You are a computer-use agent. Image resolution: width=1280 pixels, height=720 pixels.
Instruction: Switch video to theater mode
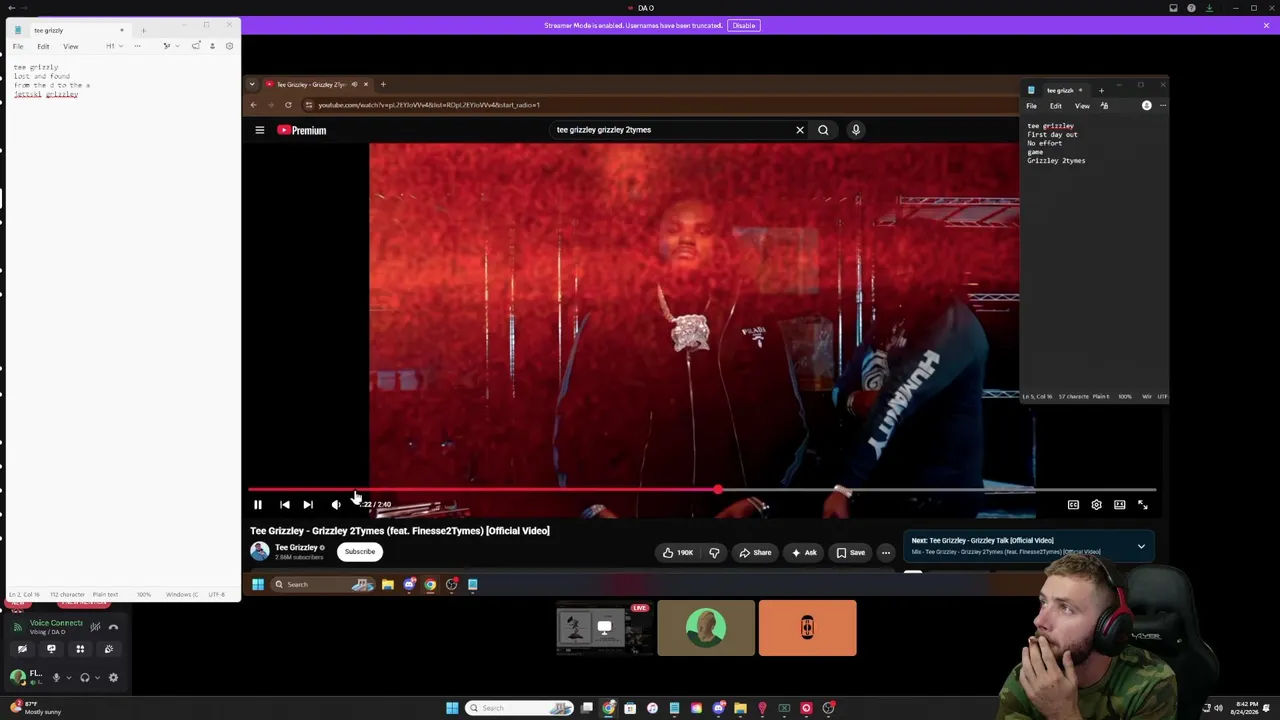click(x=1120, y=505)
